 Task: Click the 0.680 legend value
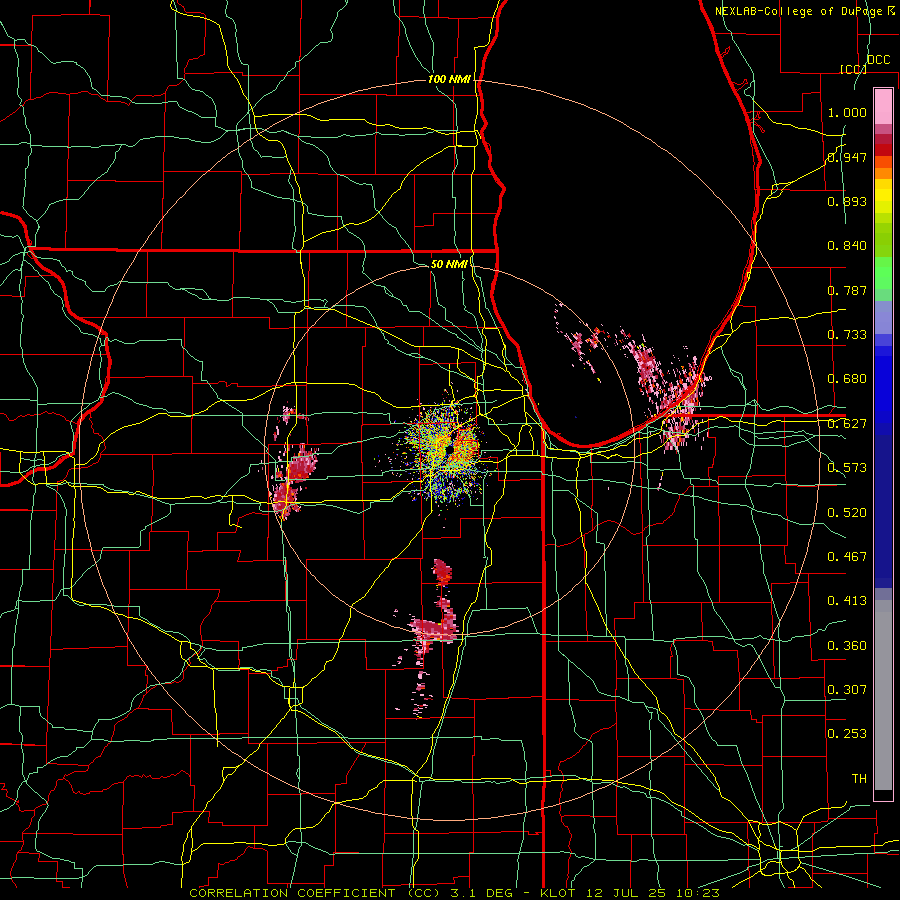click(847, 379)
